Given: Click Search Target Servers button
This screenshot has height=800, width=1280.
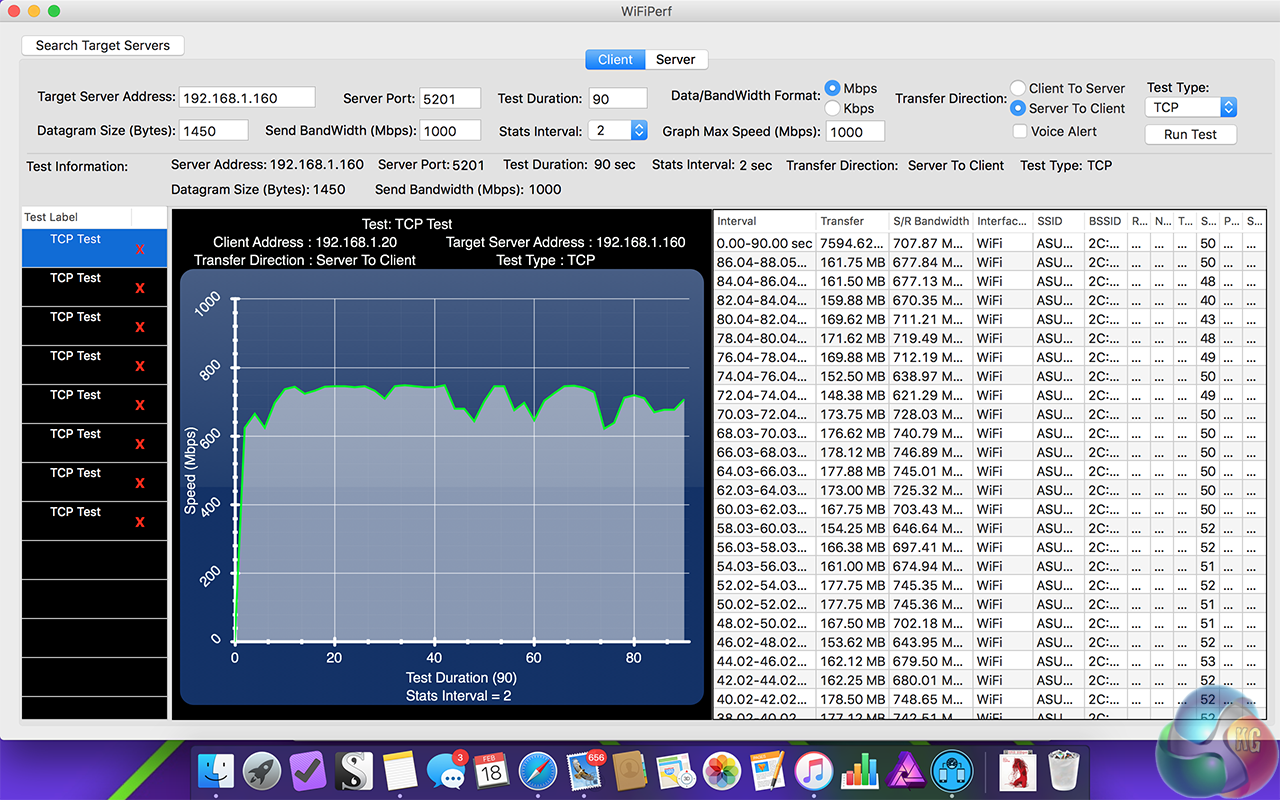Looking at the screenshot, I should (x=103, y=45).
